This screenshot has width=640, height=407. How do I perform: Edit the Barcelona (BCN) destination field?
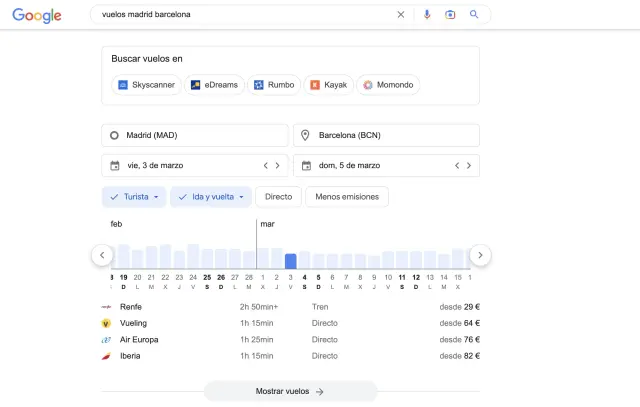pyautogui.click(x=386, y=135)
